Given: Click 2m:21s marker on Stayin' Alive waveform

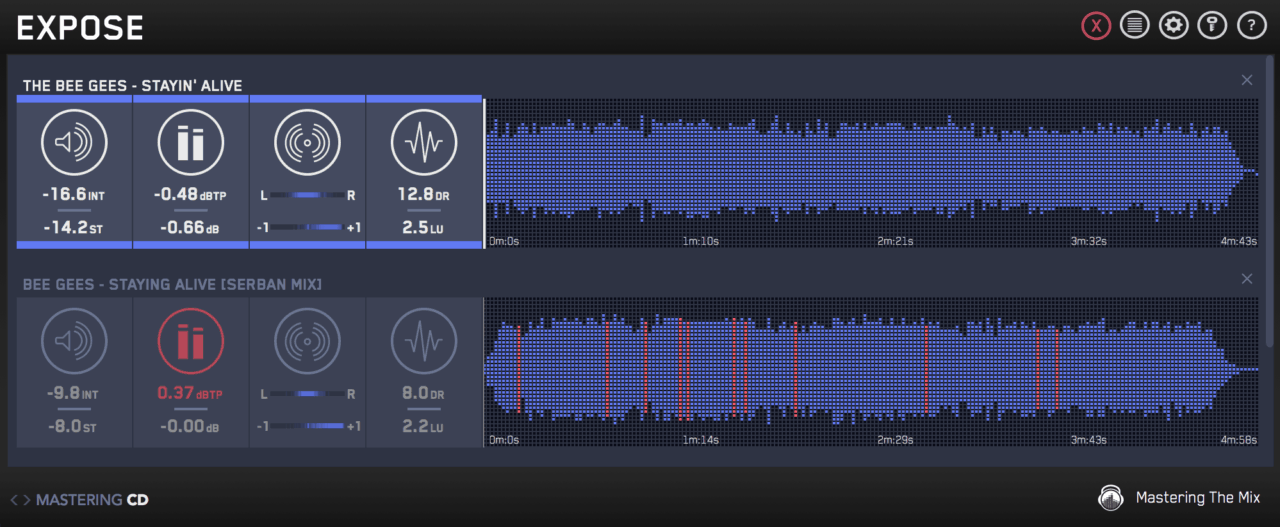Looking at the screenshot, I should click(x=894, y=241).
